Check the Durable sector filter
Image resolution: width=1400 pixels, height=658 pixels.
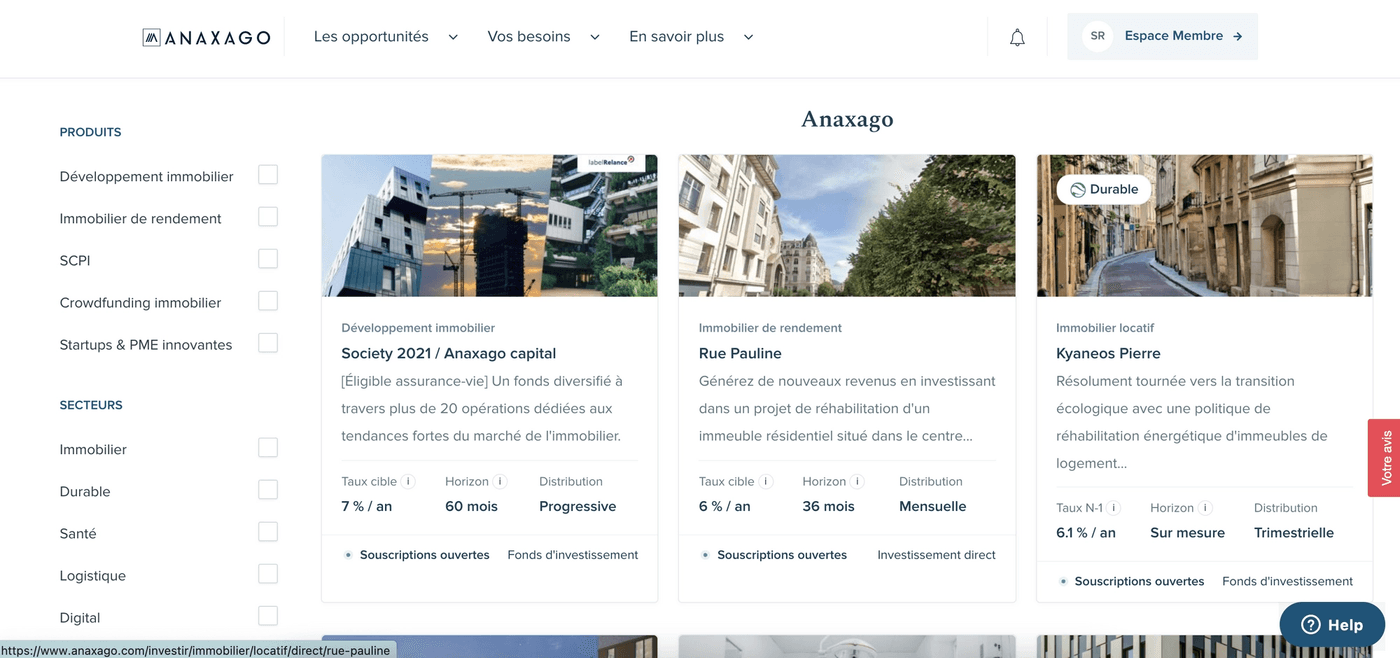[x=268, y=490]
